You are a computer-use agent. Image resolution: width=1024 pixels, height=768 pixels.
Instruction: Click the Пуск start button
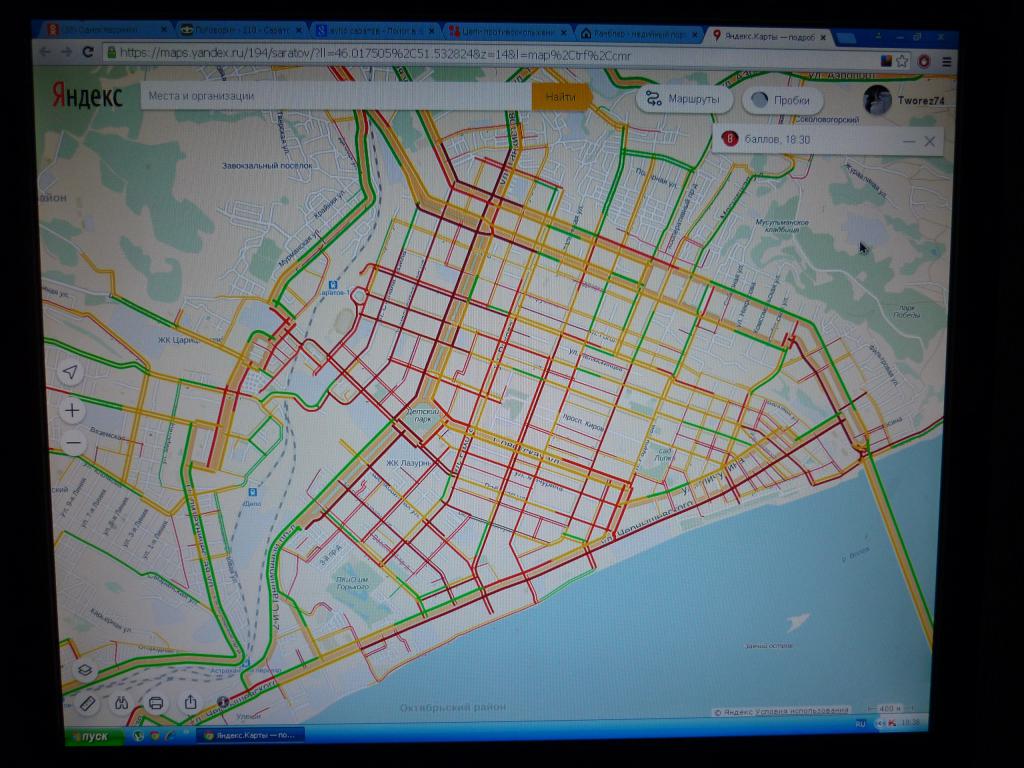(x=94, y=736)
